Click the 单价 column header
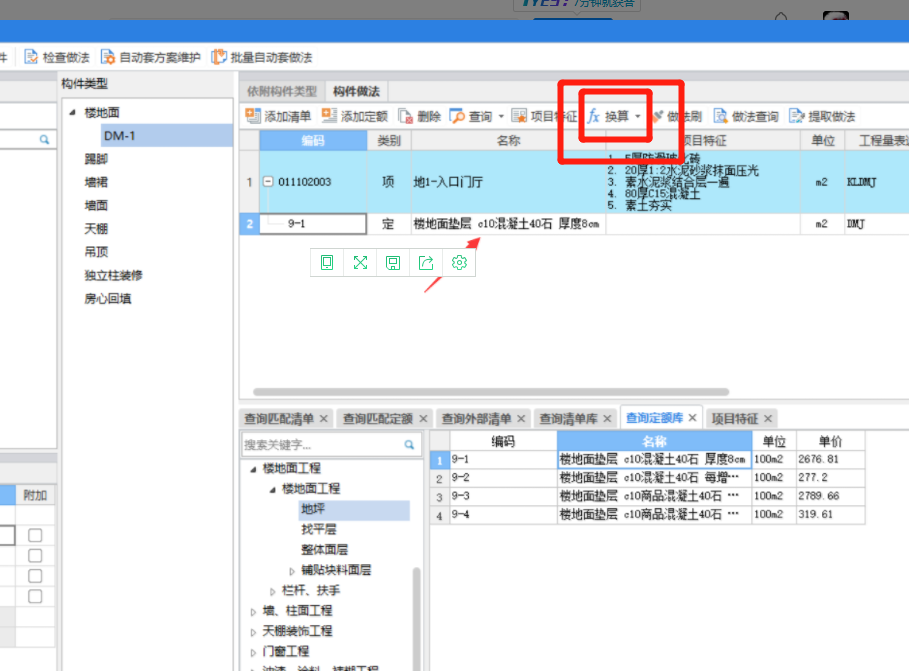Viewport: 909px width, 671px height. pos(830,441)
